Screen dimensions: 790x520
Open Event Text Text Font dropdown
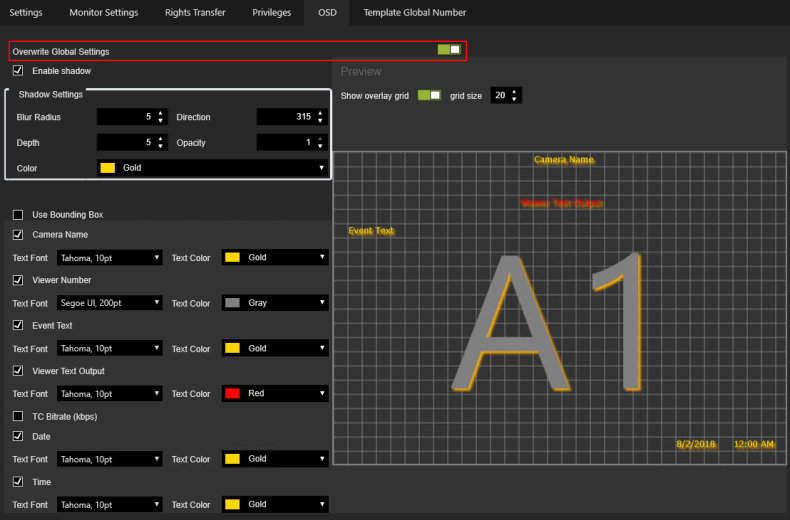(109, 348)
